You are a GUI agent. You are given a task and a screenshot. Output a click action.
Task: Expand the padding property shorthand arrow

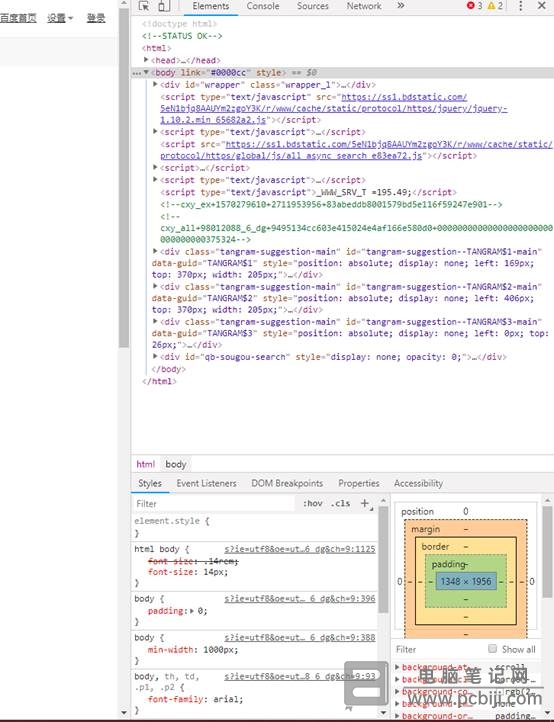(192, 611)
